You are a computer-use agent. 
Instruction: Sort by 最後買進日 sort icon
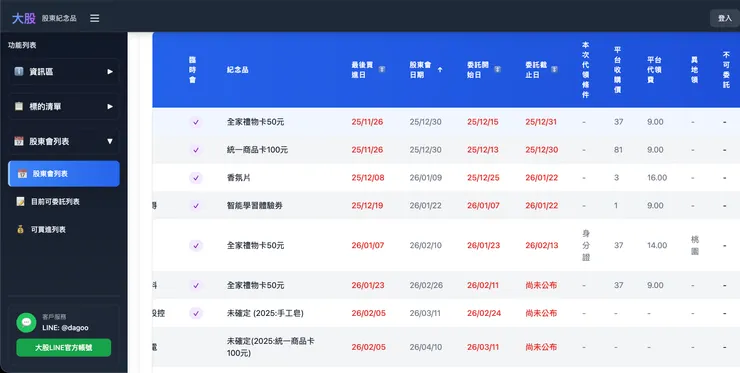click(x=382, y=69)
